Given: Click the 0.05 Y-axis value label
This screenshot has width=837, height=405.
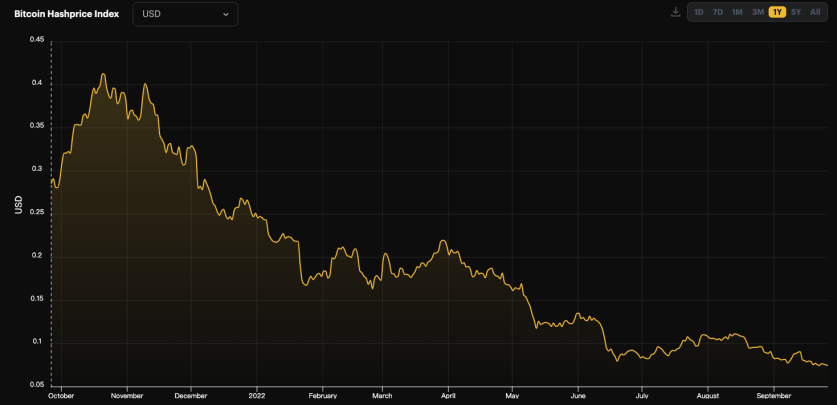Looking at the screenshot, I should [x=37, y=385].
